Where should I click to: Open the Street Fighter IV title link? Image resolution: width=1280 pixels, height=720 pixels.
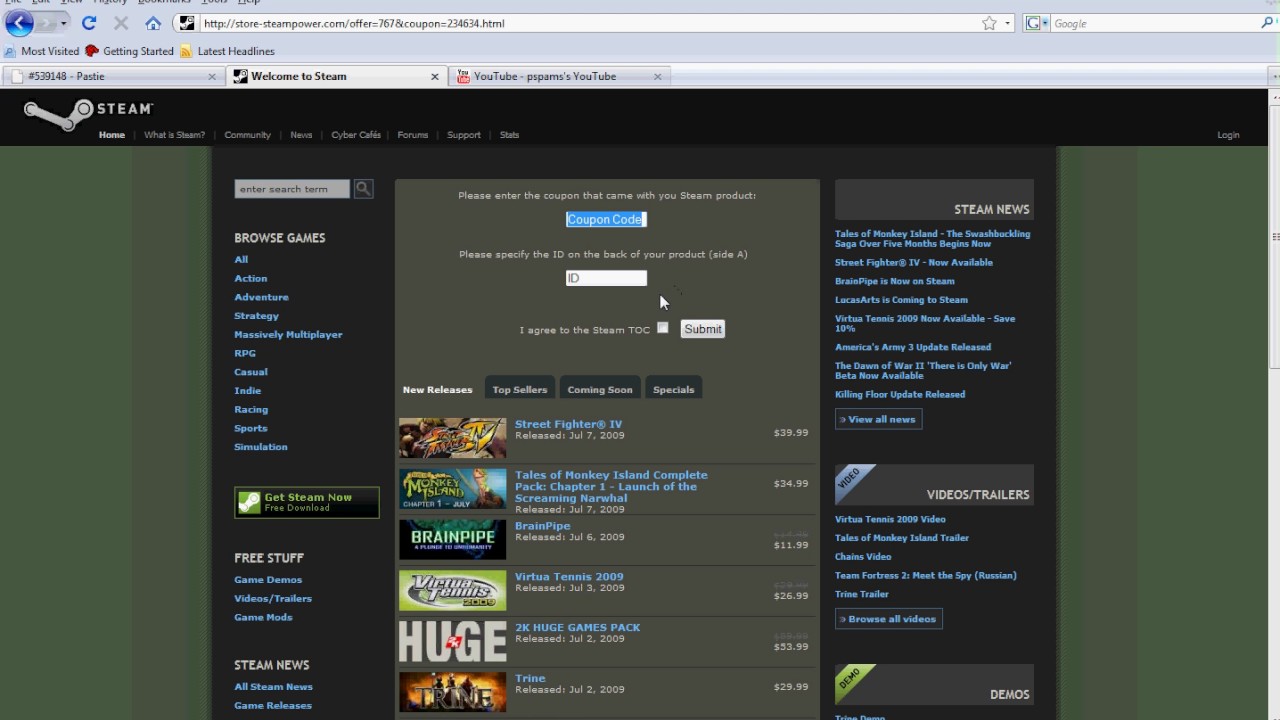pos(568,424)
